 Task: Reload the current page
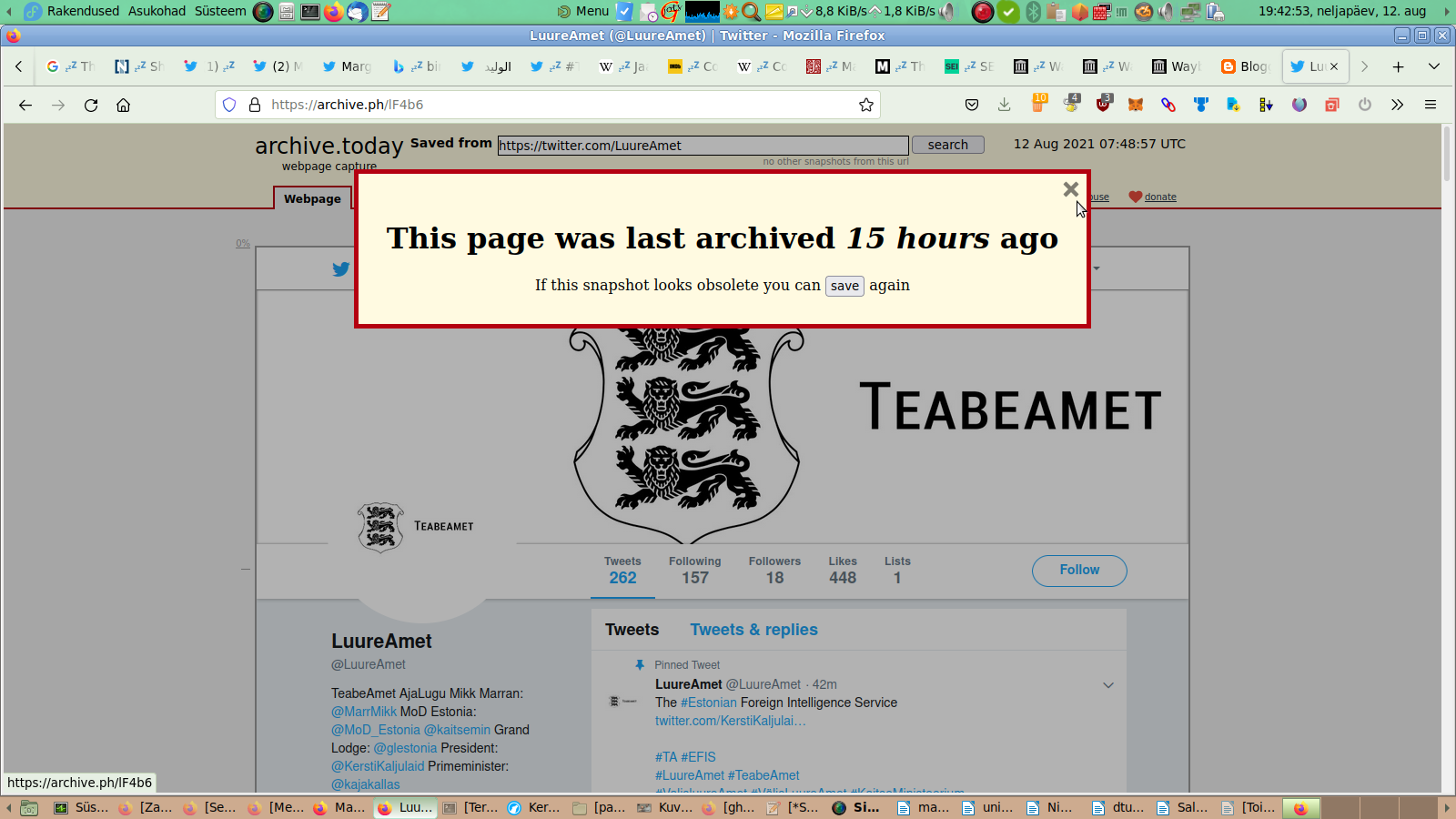coord(91,105)
